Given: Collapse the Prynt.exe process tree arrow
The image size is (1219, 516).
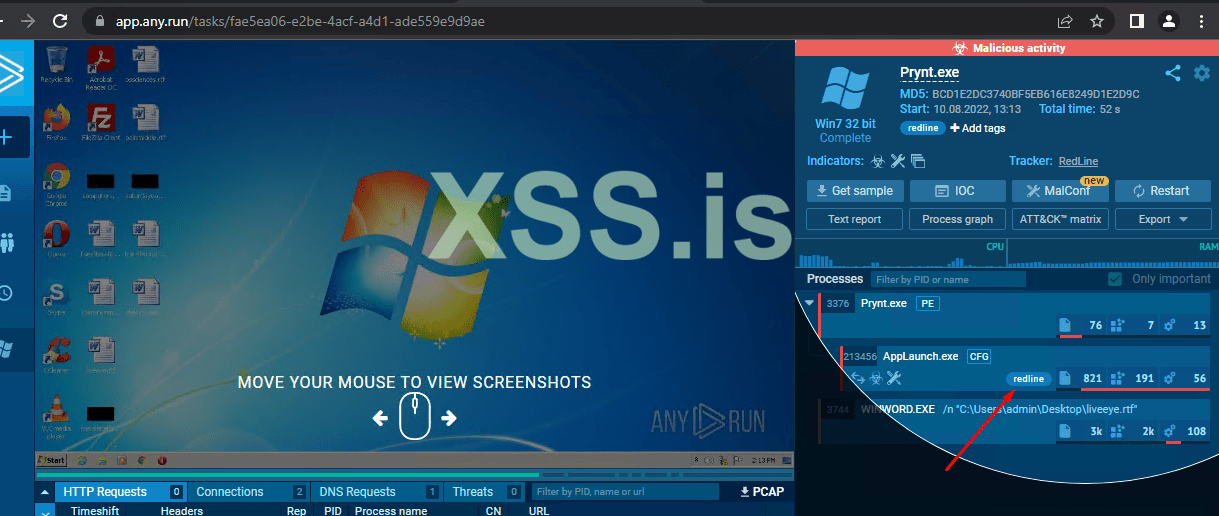Looking at the screenshot, I should 809,303.
